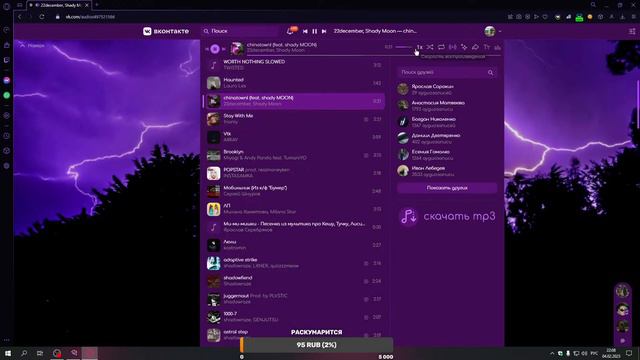Open the settings sliders icon at header right

click(x=632, y=31)
